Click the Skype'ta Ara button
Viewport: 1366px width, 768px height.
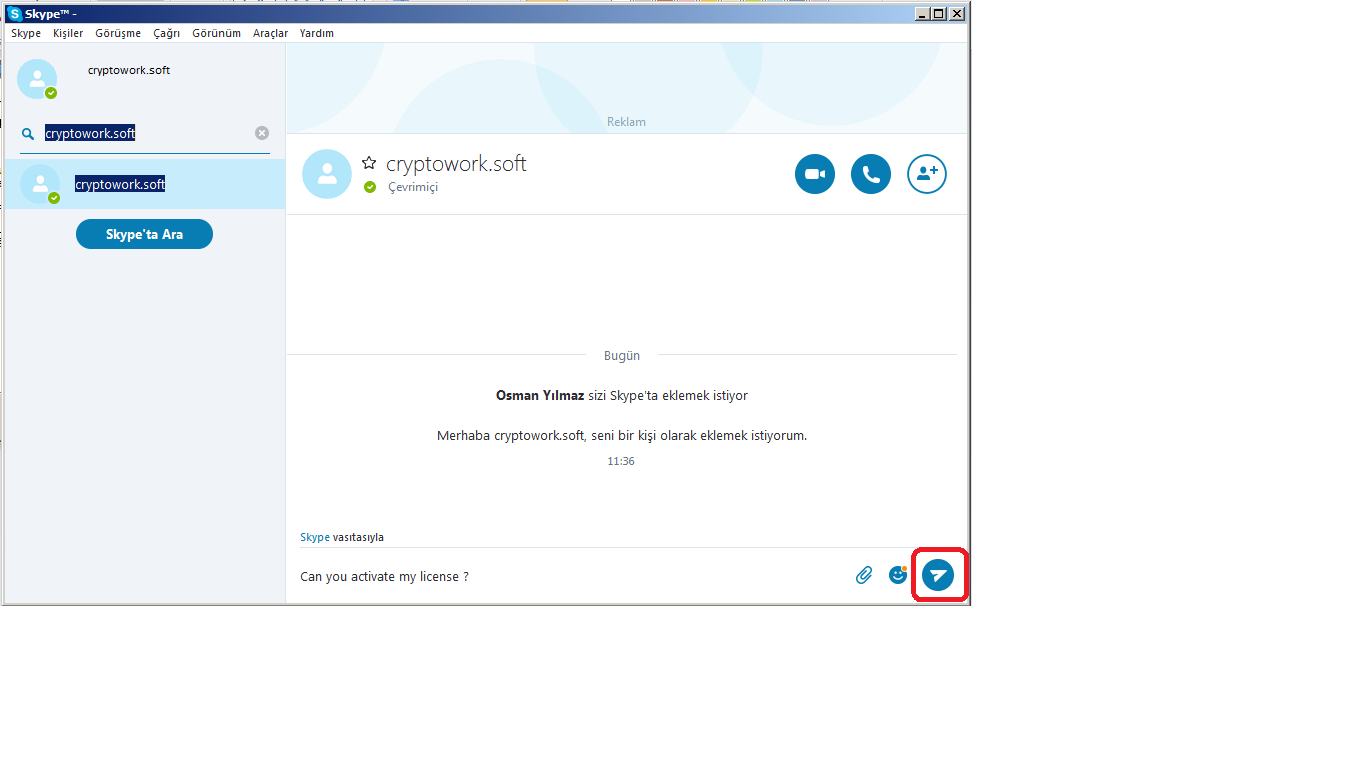144,234
